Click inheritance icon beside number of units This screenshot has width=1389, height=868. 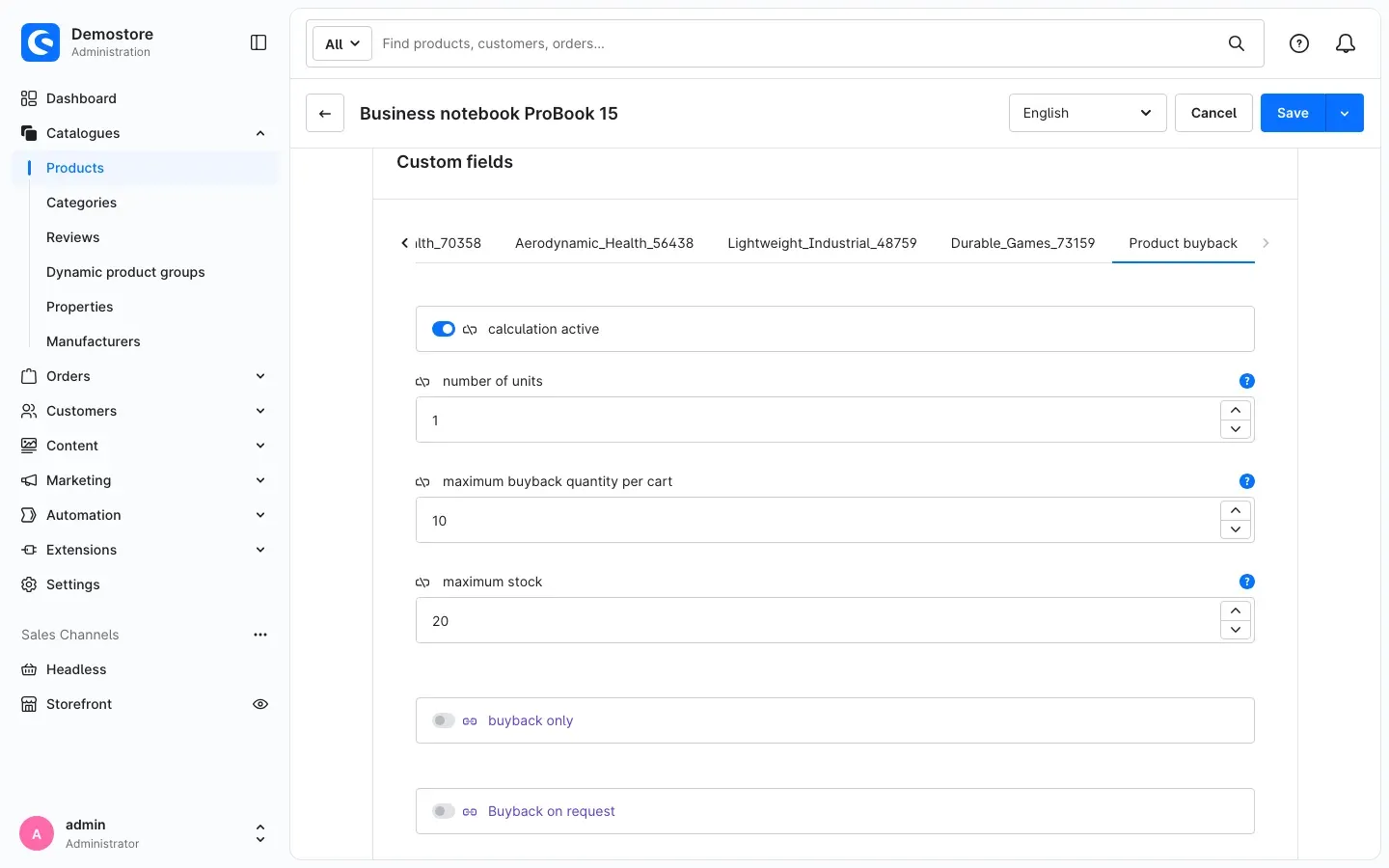[x=422, y=382]
